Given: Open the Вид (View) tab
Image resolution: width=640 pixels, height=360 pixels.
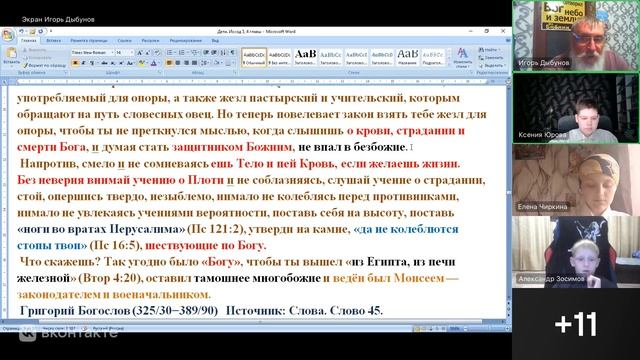Looking at the screenshot, I should click(x=215, y=41).
